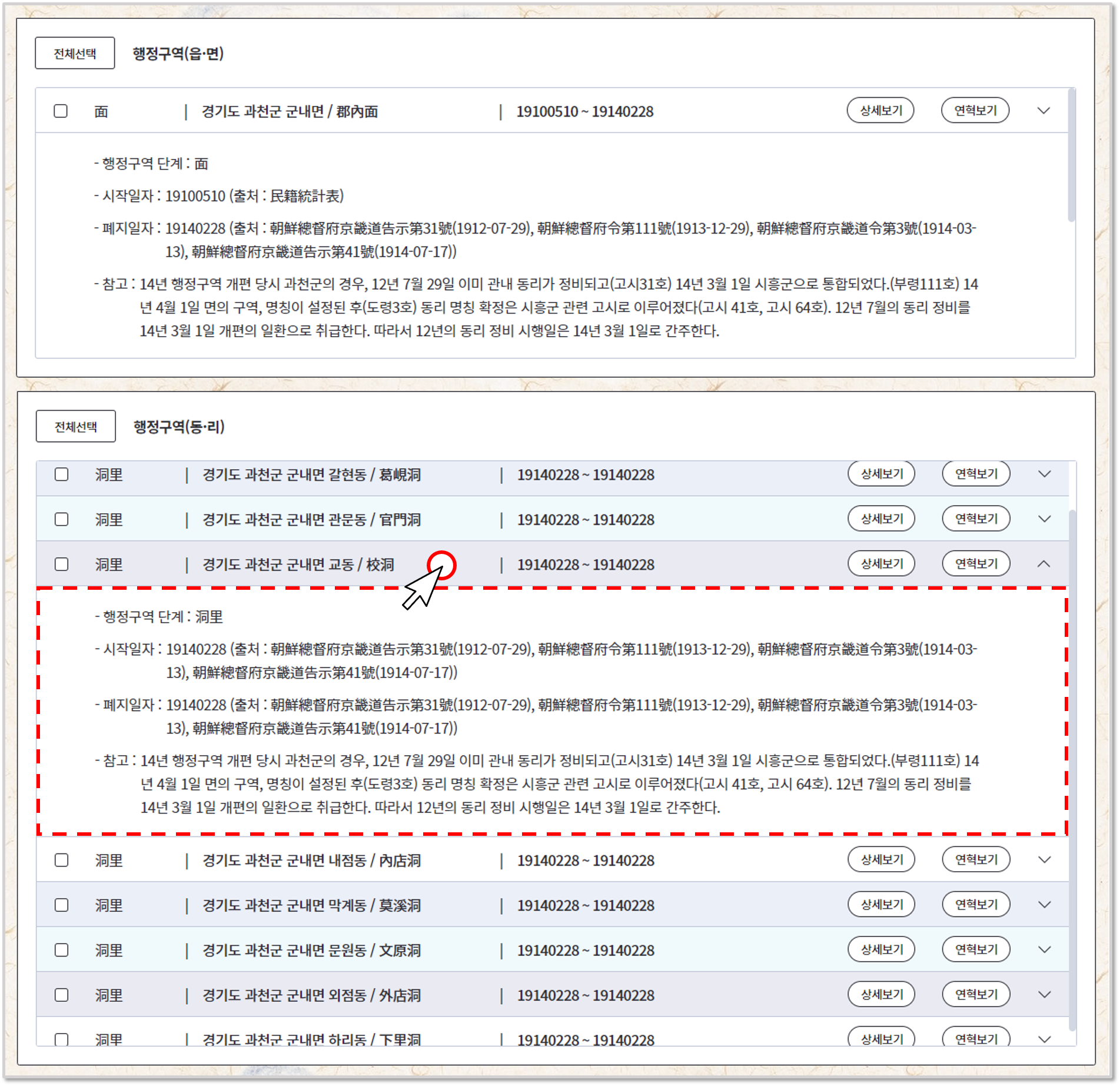Check the 문원동 / 文原洞 row checkbox
This screenshot has height=1086, width=1120.
[61, 951]
